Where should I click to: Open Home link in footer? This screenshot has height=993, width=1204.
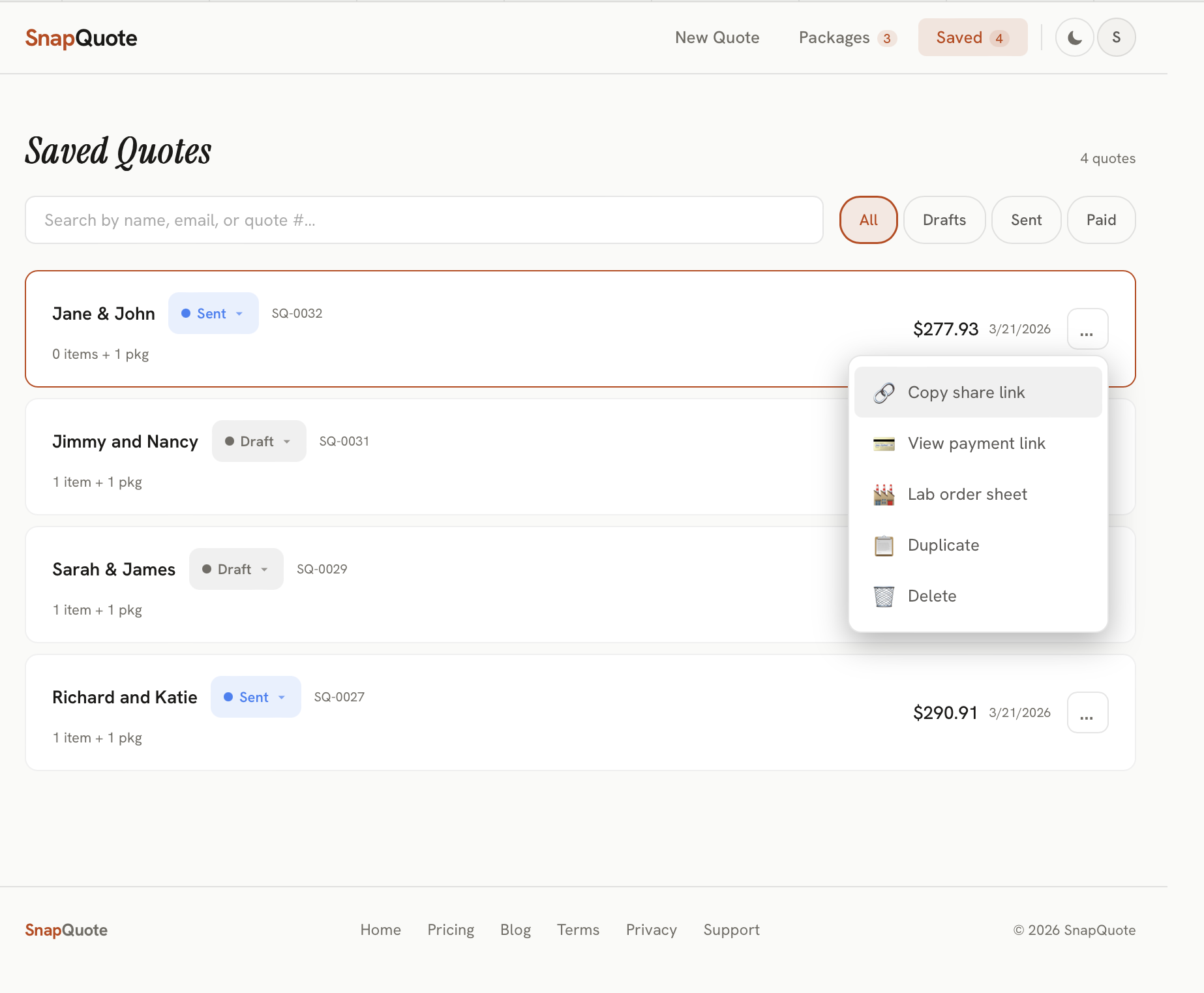tap(380, 930)
